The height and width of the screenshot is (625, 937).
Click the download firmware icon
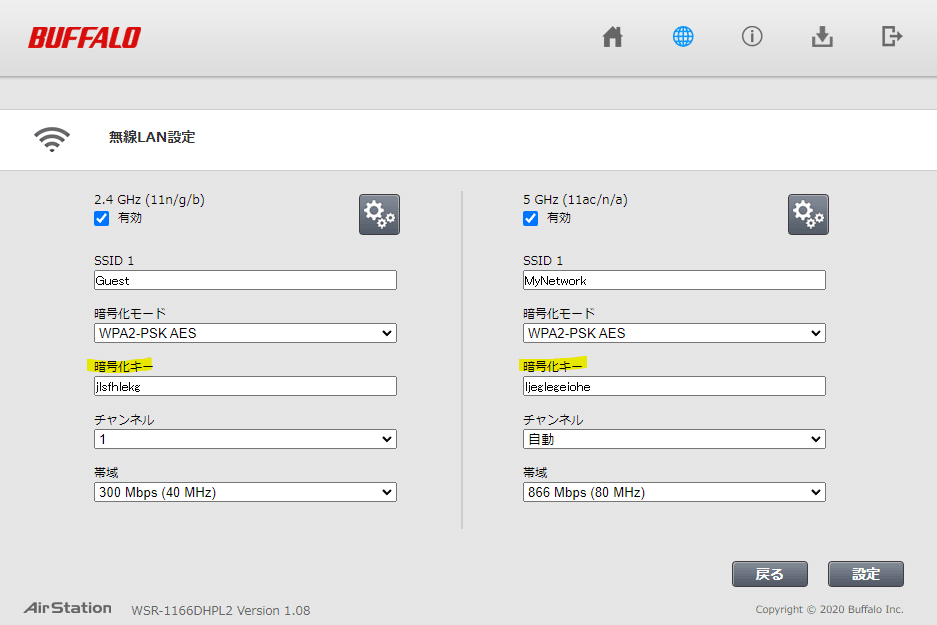[822, 37]
